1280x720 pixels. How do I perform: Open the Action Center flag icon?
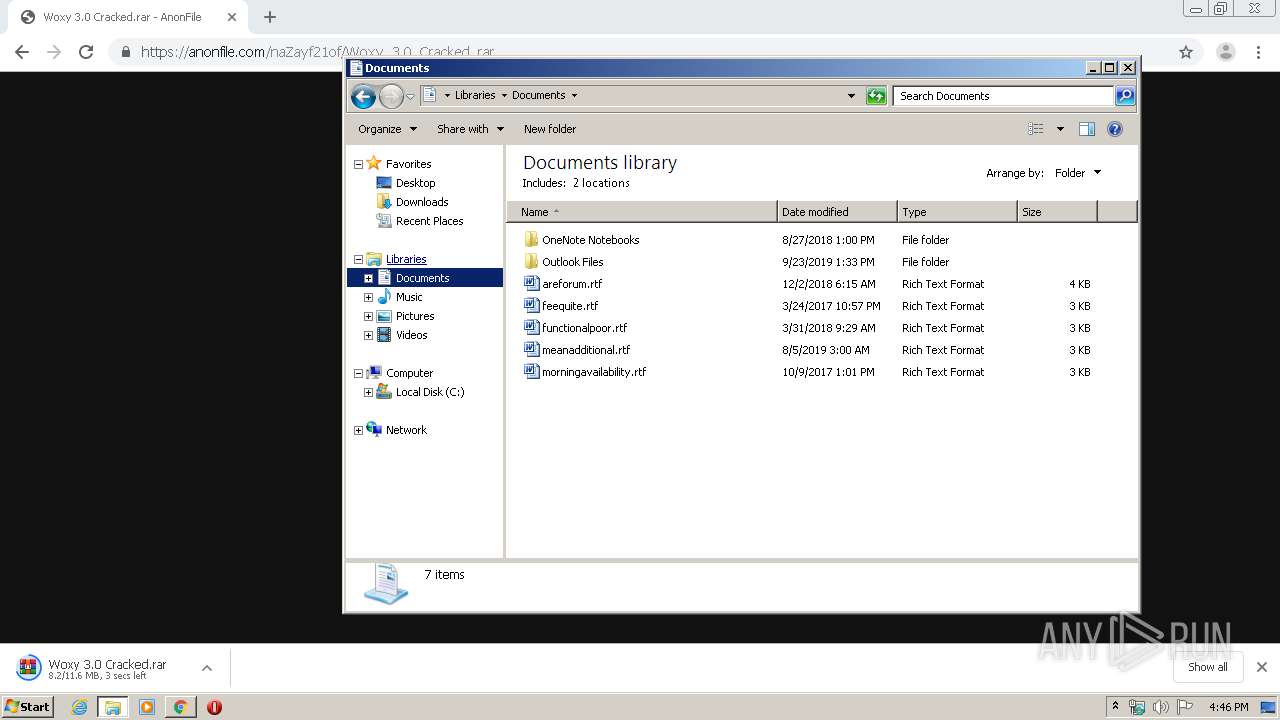pyautogui.click(x=1185, y=707)
